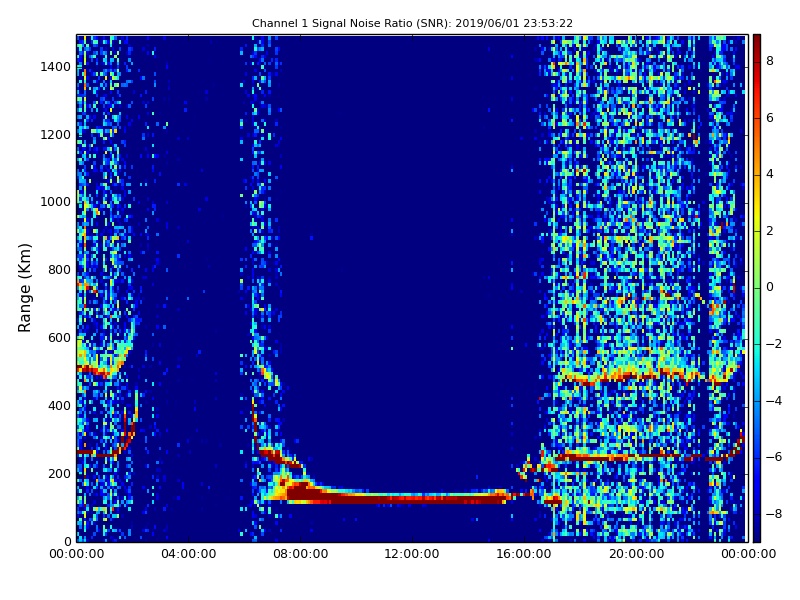The image size is (800, 600).
Task: Click the colorbar label 2
Action: point(770,231)
